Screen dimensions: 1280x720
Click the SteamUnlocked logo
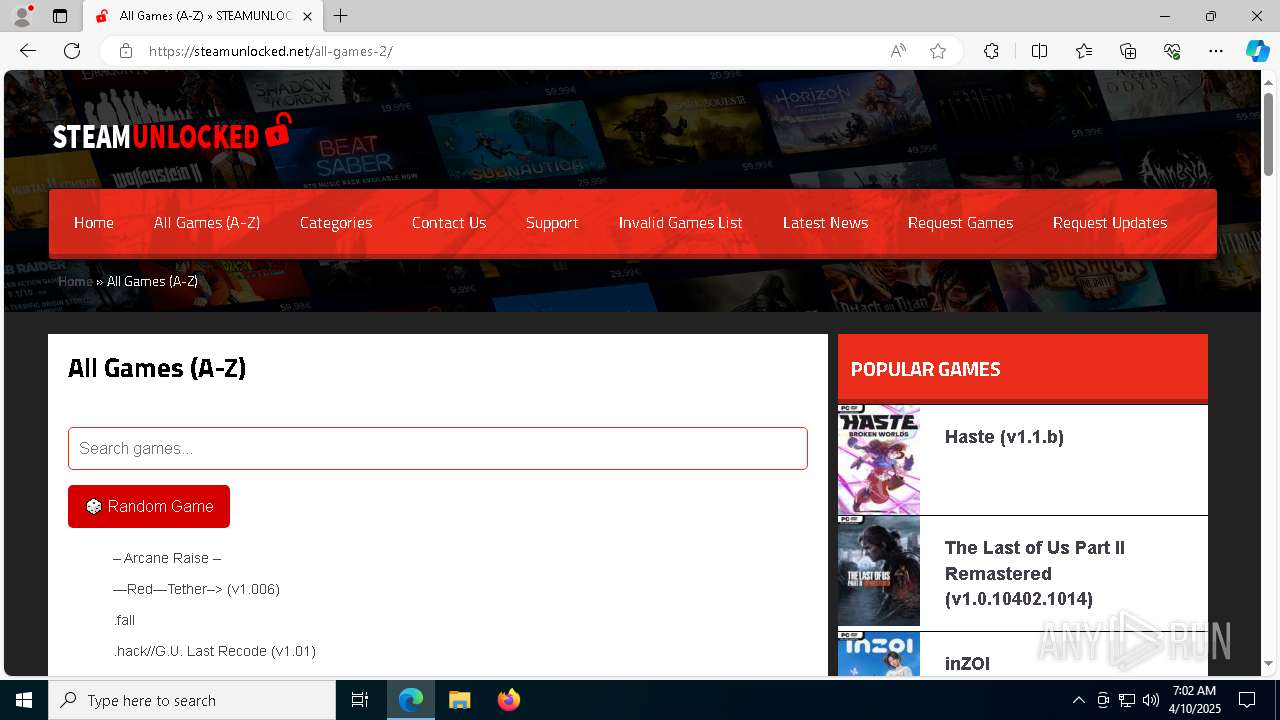pos(172,134)
